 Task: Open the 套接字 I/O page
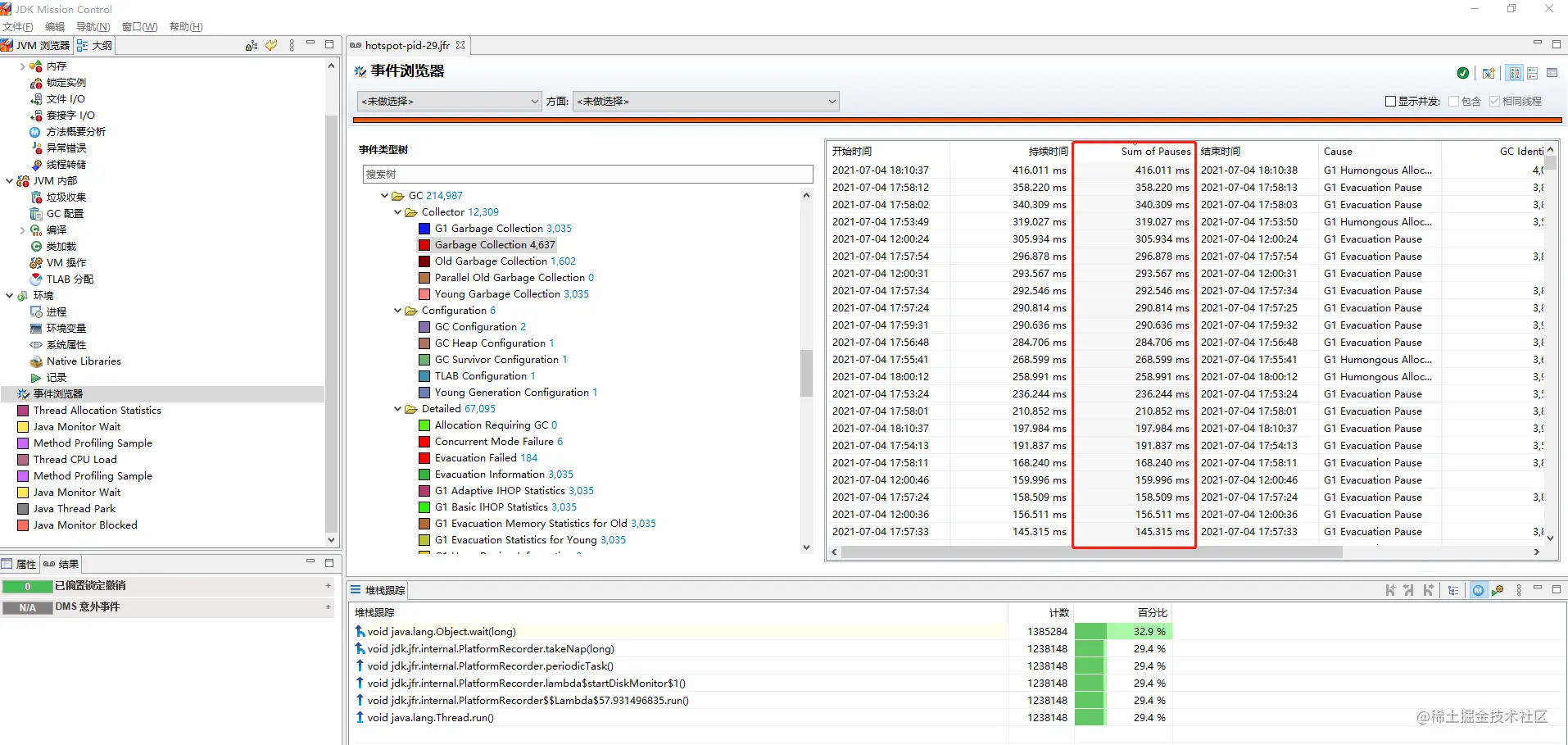tap(70, 116)
